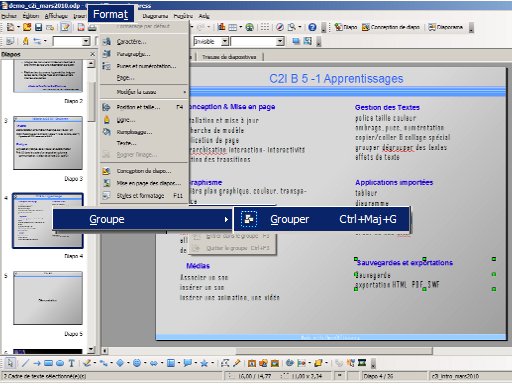512x384 pixels.
Task: Choose Conception de diapo... menu entry
Action: [x=144, y=171]
